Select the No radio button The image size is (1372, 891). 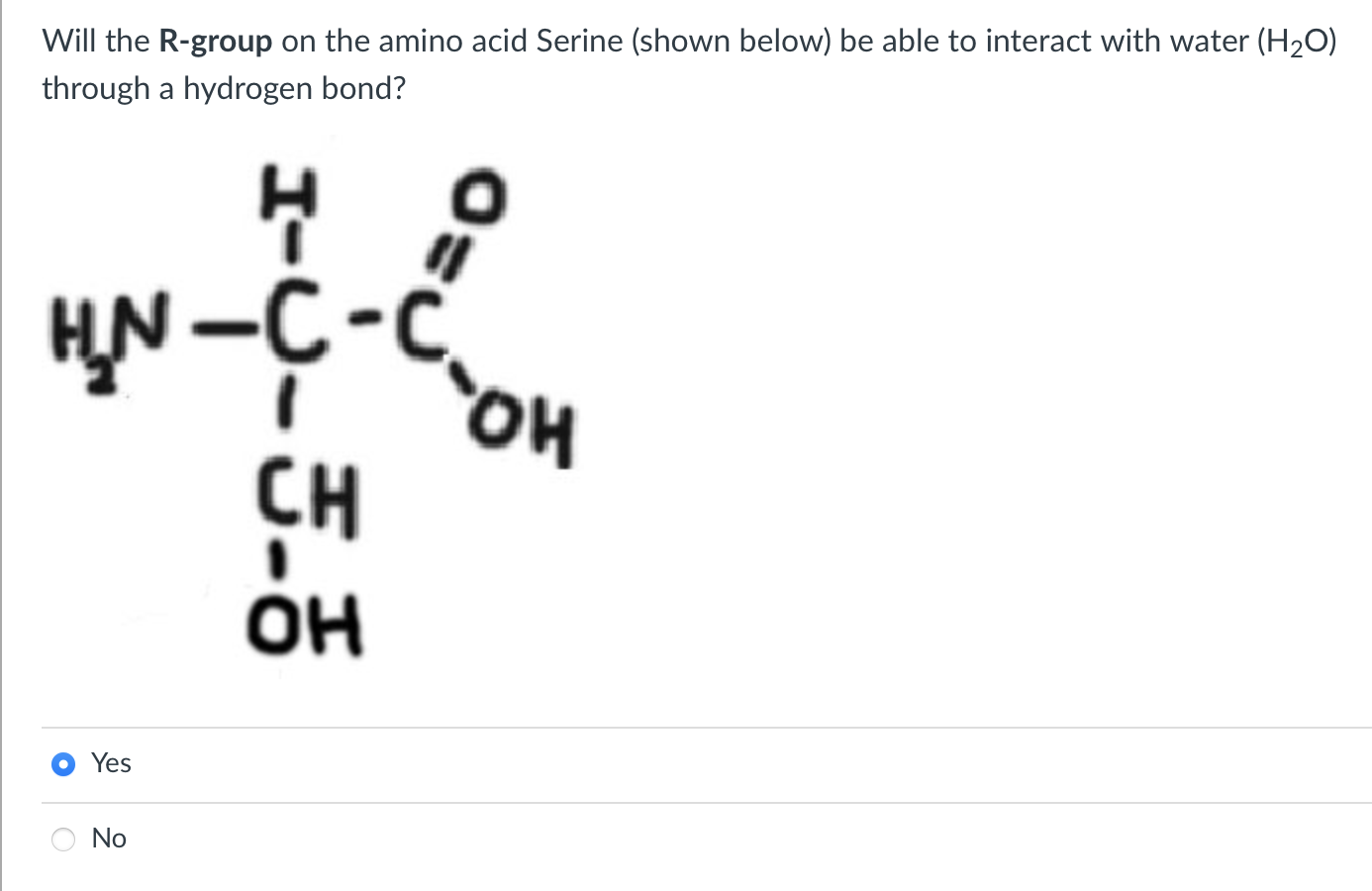(x=62, y=839)
